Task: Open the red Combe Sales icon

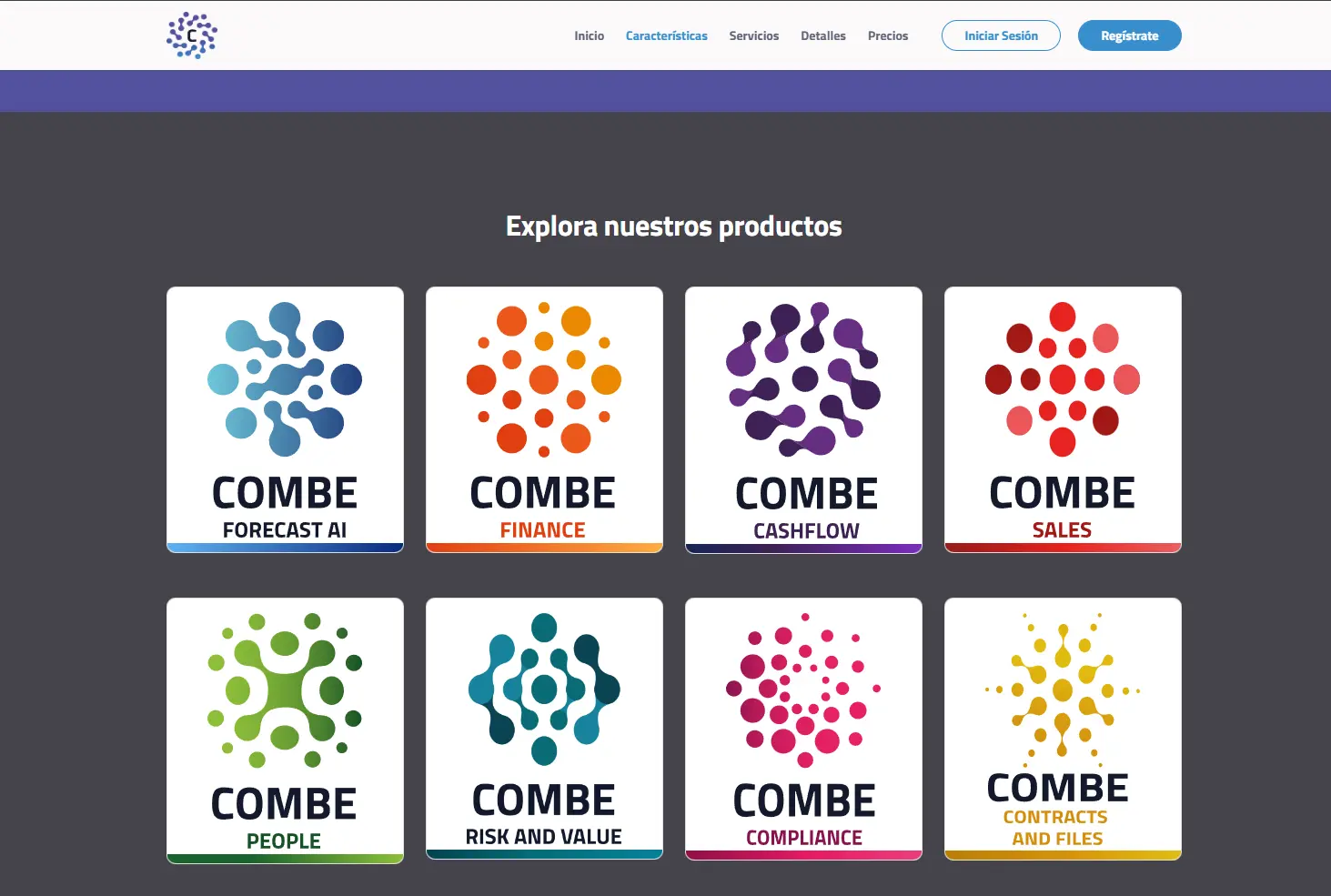Action: click(1063, 379)
